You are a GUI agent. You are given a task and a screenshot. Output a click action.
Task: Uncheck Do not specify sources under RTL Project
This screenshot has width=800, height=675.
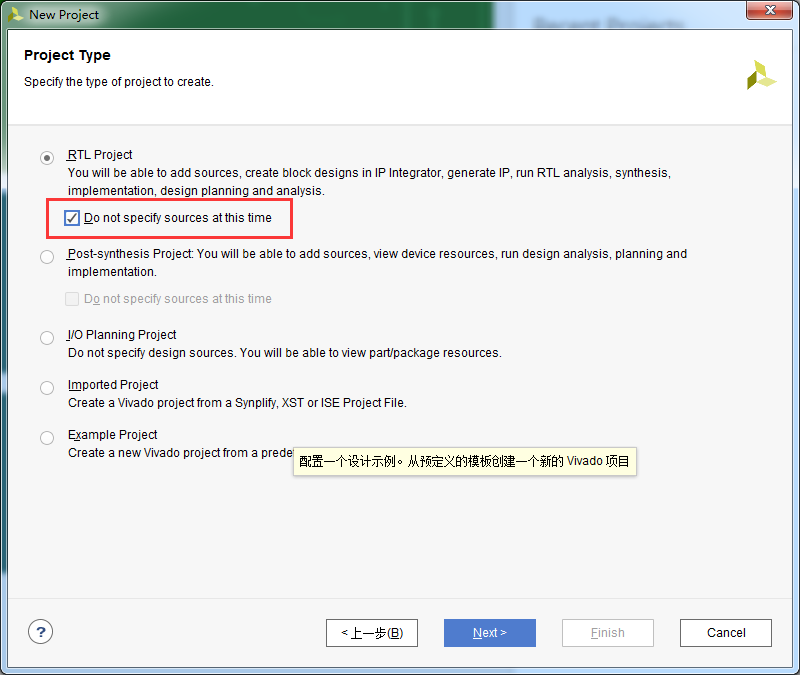pos(72,218)
